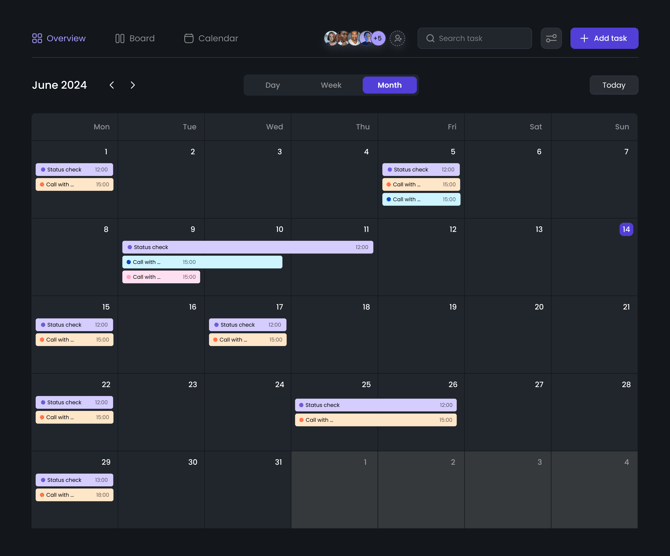Open the Status check spanning June 9–11

247,247
